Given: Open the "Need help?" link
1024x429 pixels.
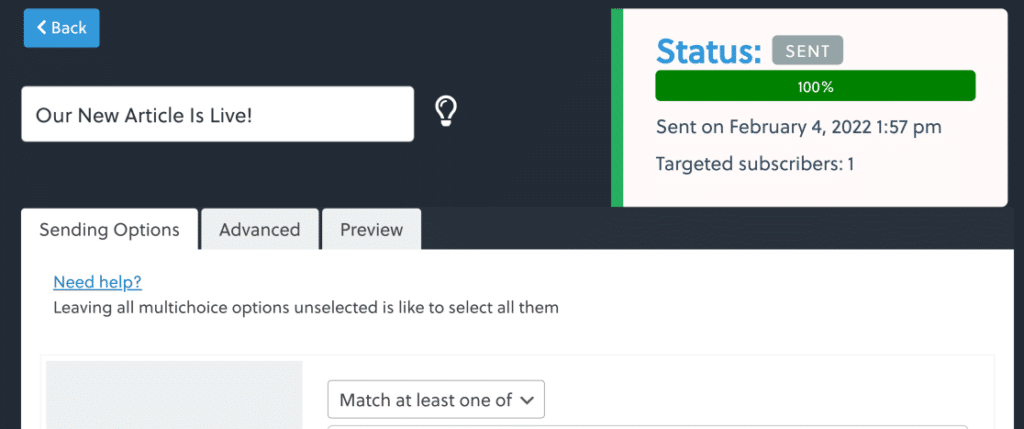Looking at the screenshot, I should tap(97, 282).
